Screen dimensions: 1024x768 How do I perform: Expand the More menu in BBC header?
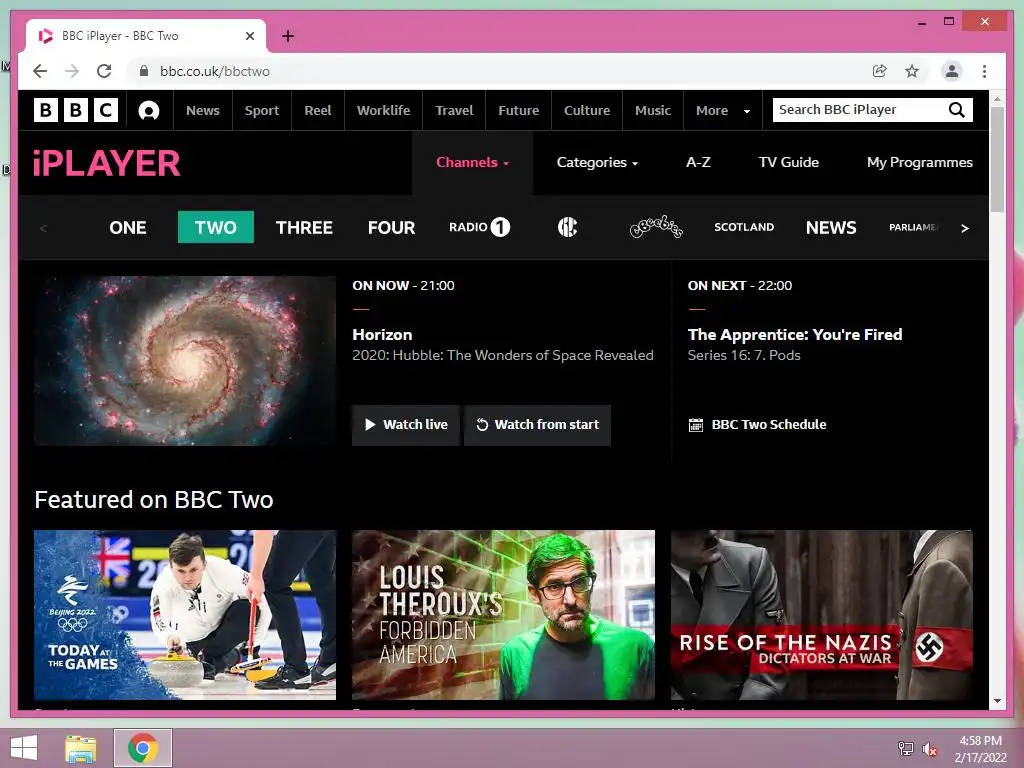tap(723, 110)
